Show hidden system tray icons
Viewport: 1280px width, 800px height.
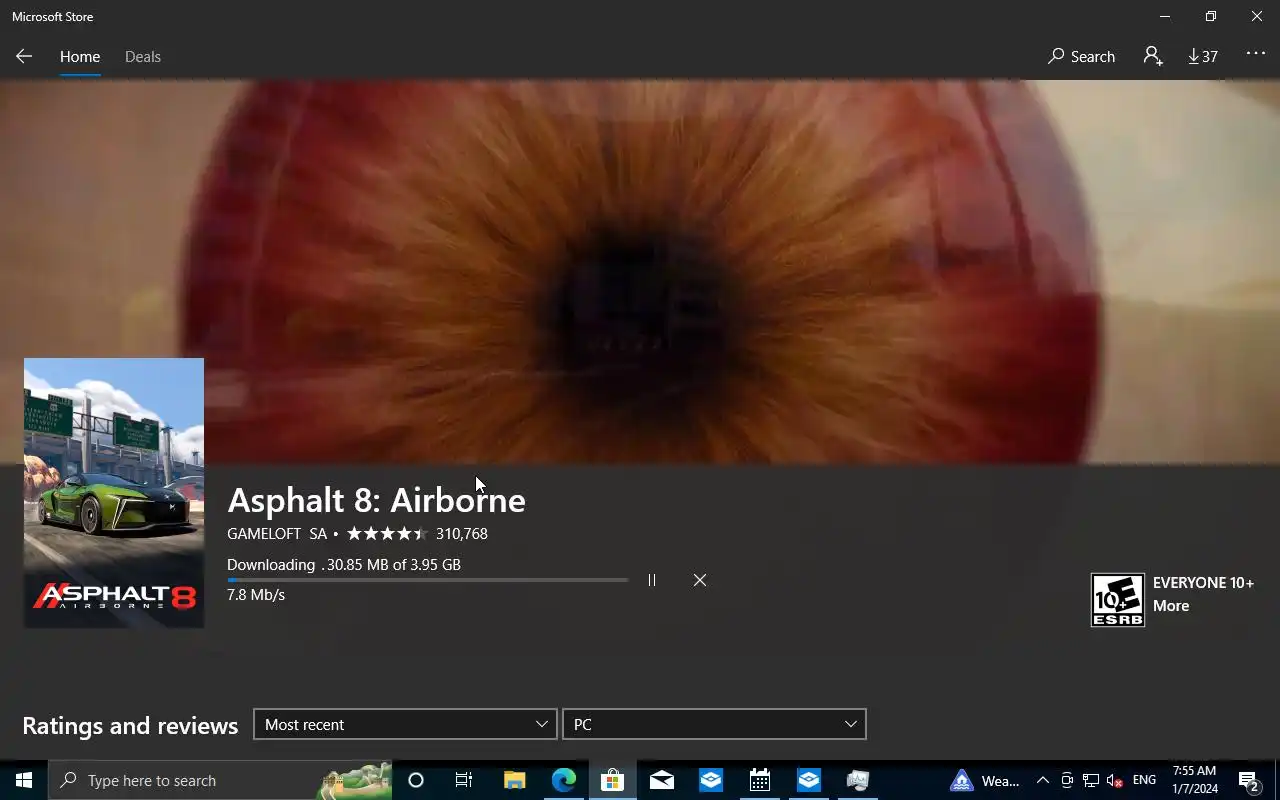(x=1042, y=780)
